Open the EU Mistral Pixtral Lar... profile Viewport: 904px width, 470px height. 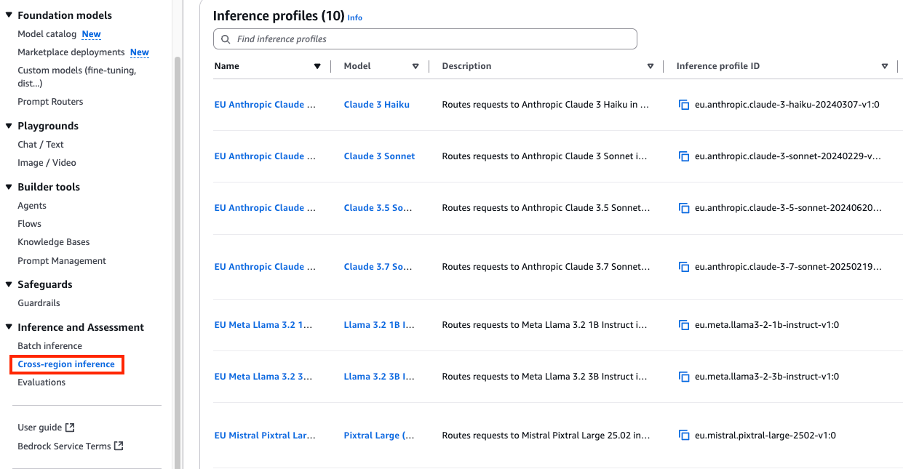(x=265, y=435)
